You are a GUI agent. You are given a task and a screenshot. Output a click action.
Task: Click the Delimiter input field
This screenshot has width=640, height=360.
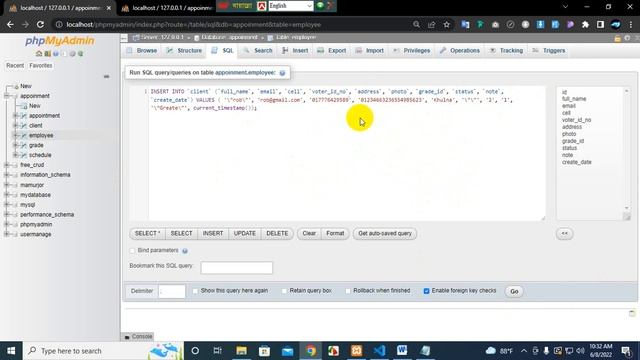[x=172, y=291]
